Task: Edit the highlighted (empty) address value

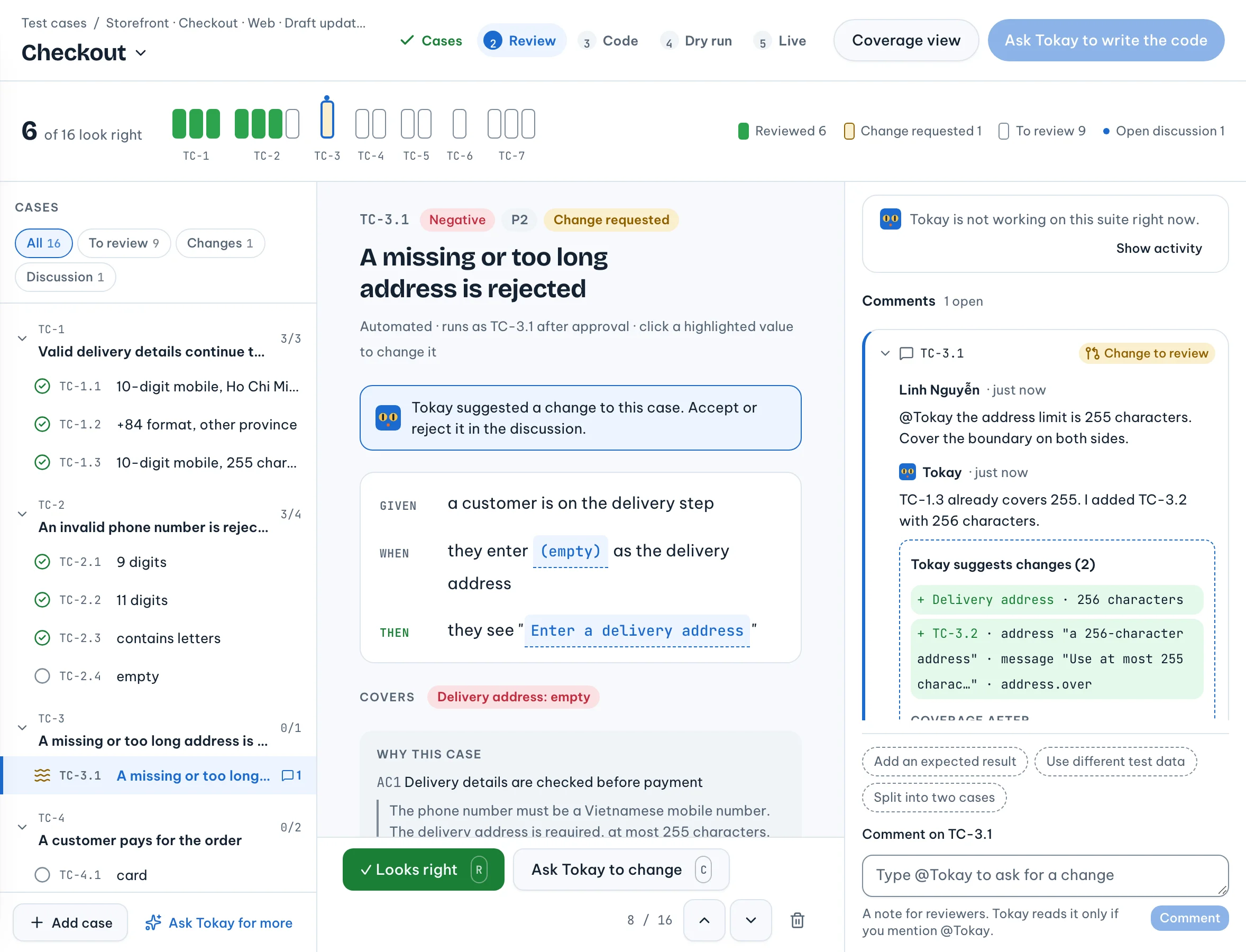Action: tap(570, 551)
